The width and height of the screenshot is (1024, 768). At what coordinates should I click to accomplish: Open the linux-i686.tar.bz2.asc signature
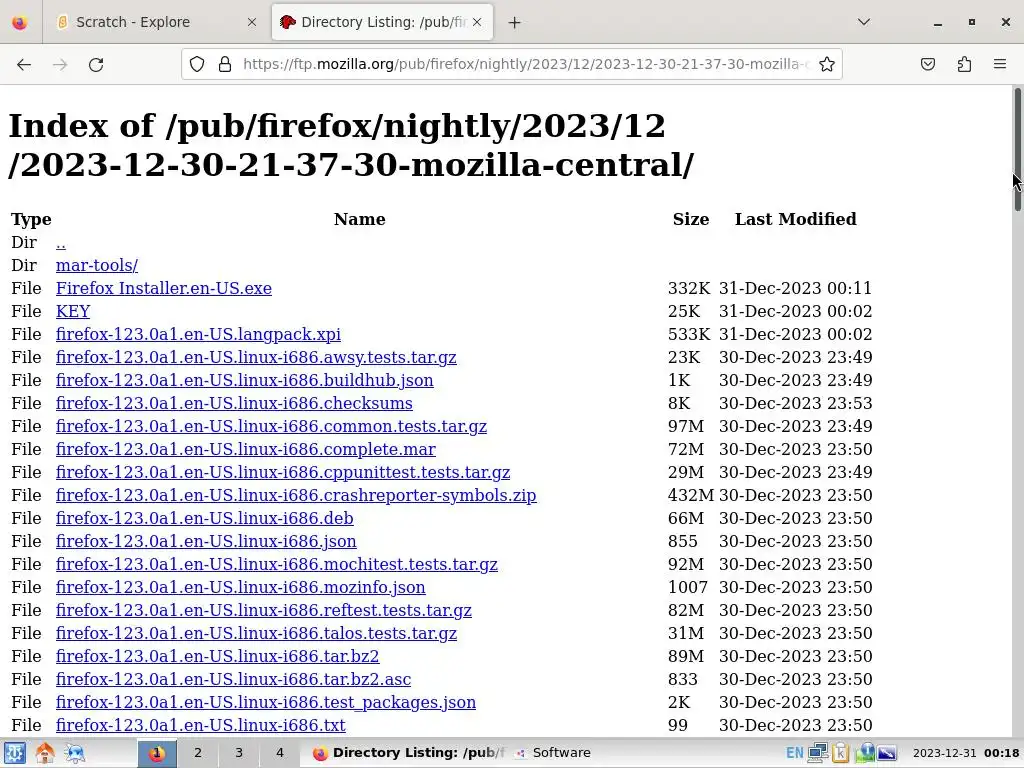click(234, 679)
